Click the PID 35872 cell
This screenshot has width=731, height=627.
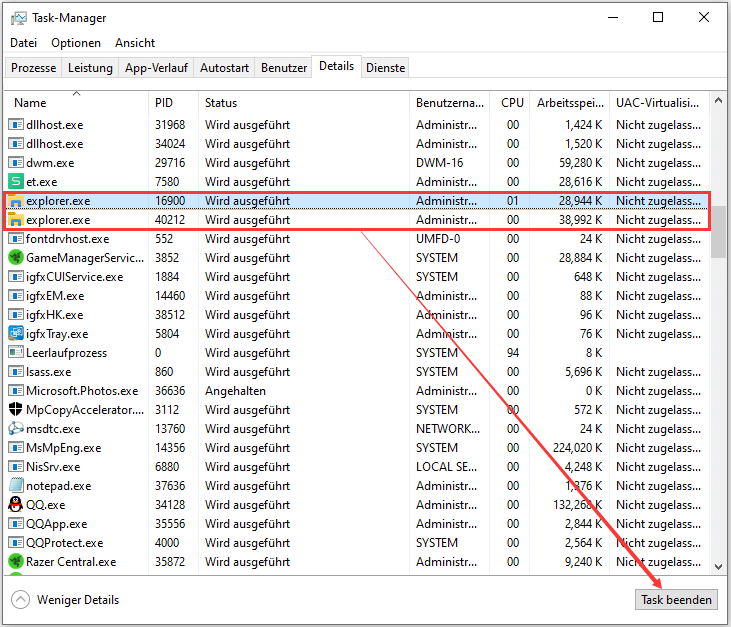pos(170,561)
